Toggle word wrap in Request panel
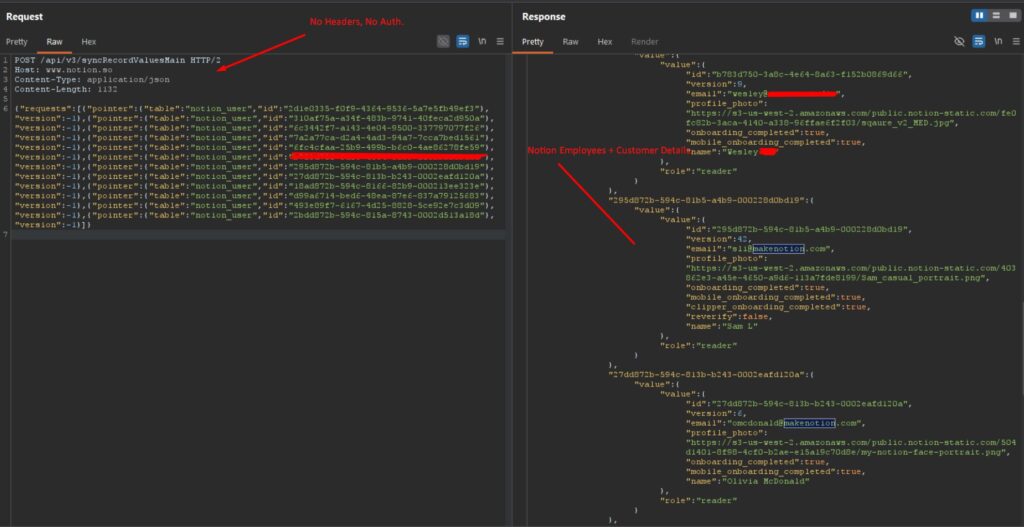 (463, 42)
